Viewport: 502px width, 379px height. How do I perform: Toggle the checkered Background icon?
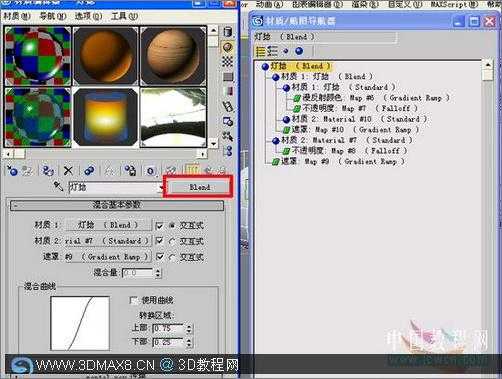(228, 62)
